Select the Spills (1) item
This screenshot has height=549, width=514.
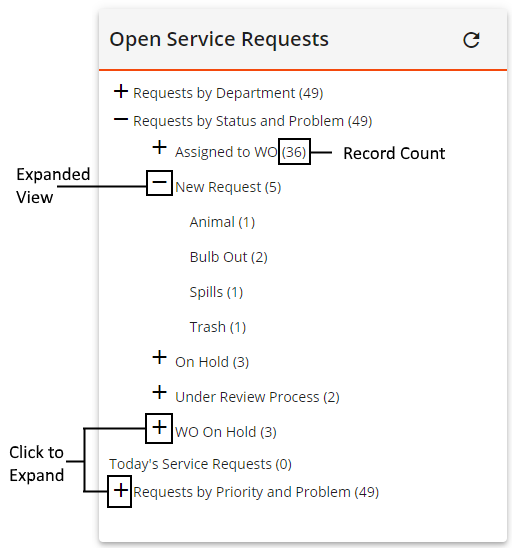pyautogui.click(x=216, y=292)
